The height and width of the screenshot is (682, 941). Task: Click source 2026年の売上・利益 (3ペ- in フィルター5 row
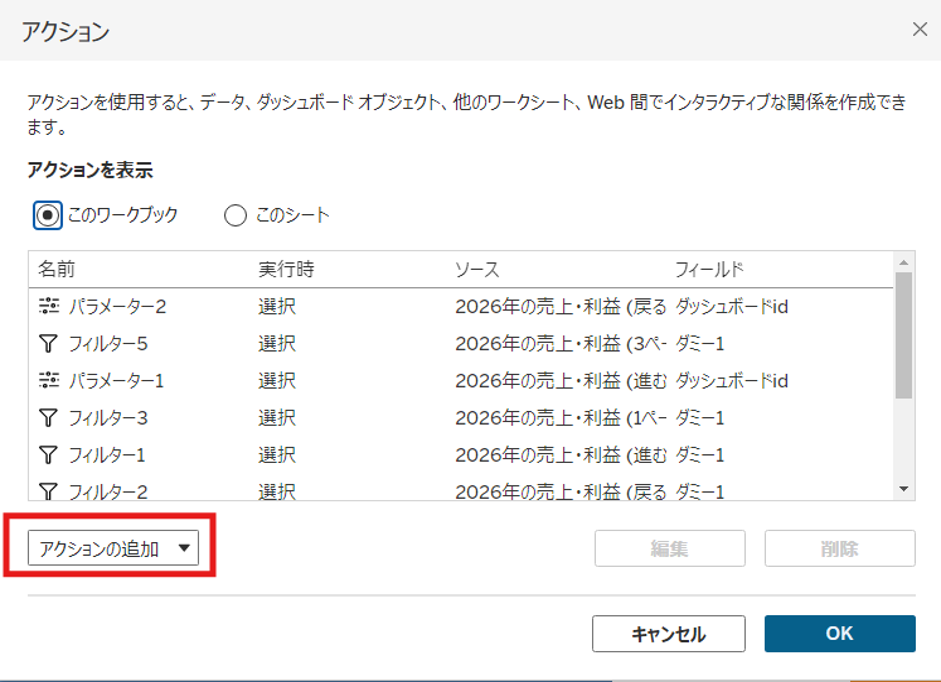561,343
